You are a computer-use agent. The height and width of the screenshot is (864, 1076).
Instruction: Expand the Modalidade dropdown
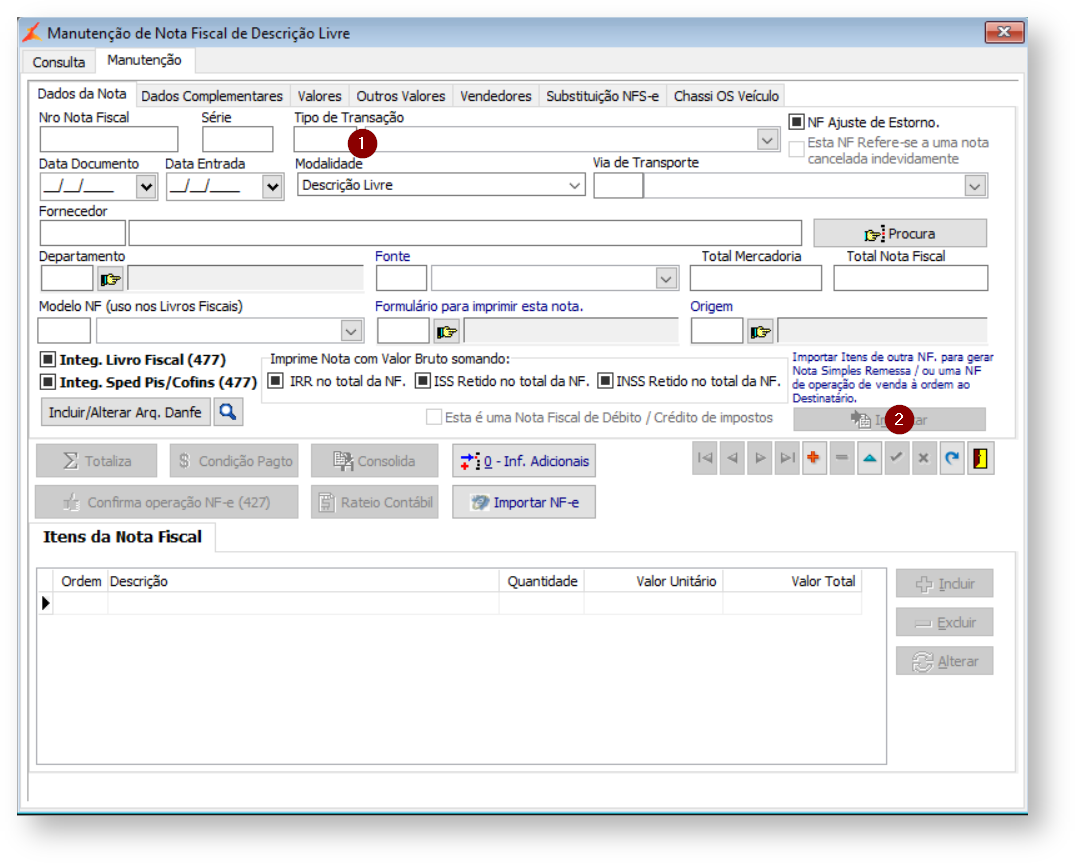[x=574, y=185]
